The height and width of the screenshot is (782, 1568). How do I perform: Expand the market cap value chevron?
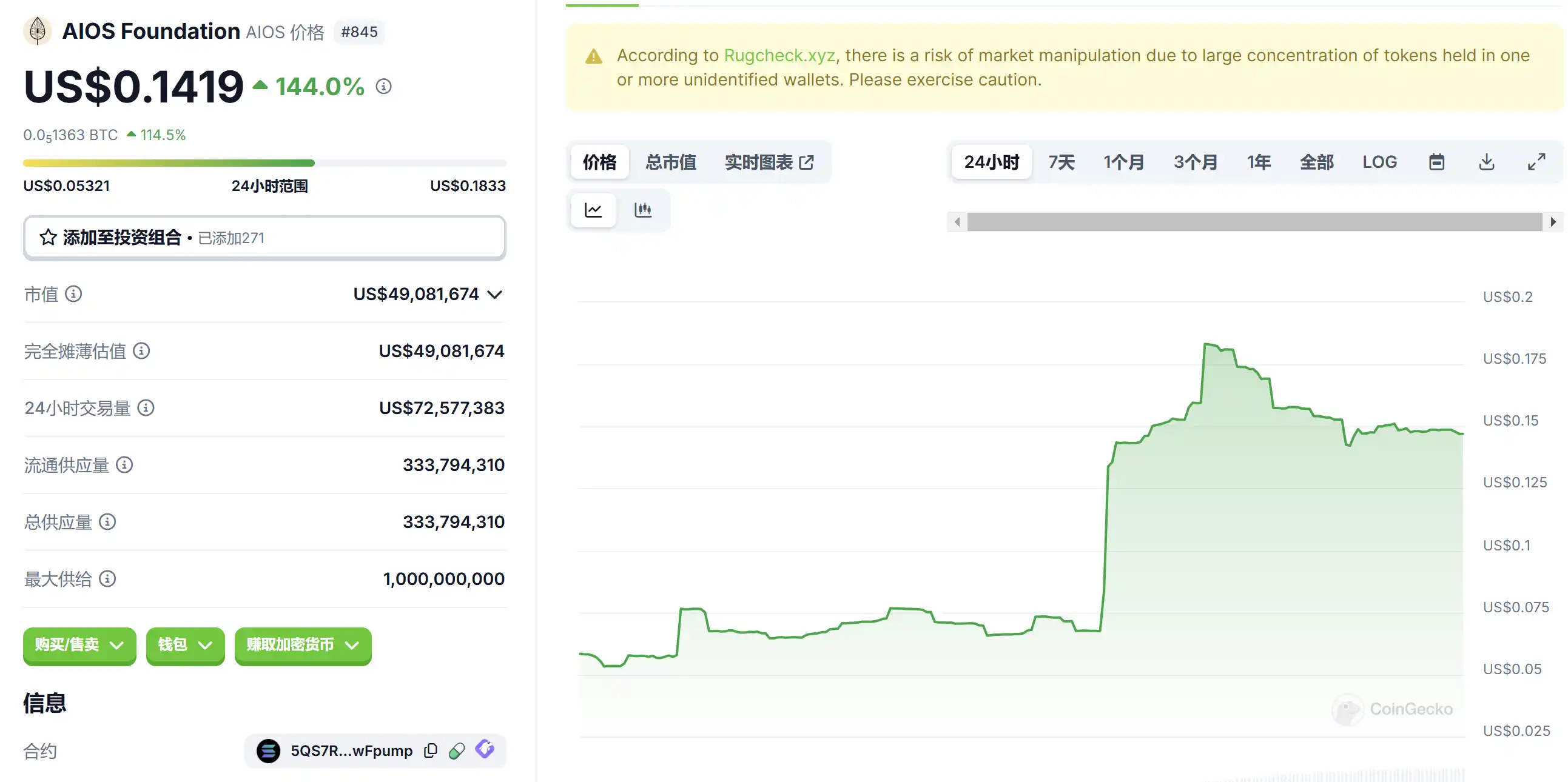[x=496, y=295]
